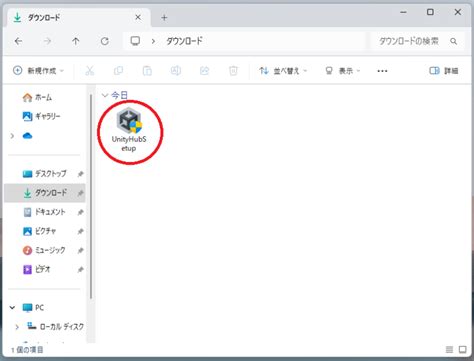
Task: Open the 新規作成 new item menu
Action: pyautogui.click(x=38, y=71)
